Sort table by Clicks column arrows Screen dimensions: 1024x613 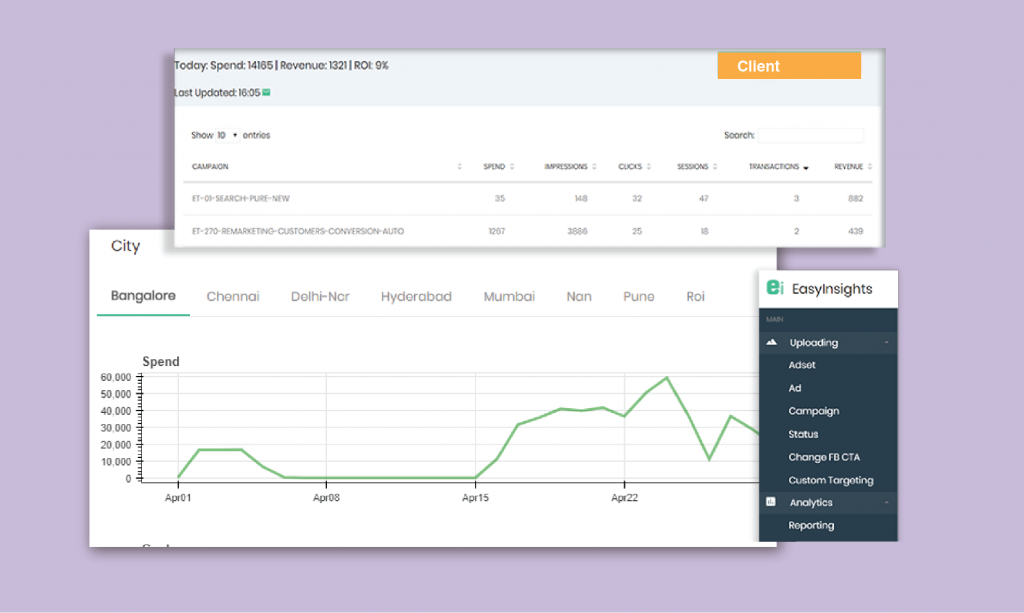[x=648, y=166]
